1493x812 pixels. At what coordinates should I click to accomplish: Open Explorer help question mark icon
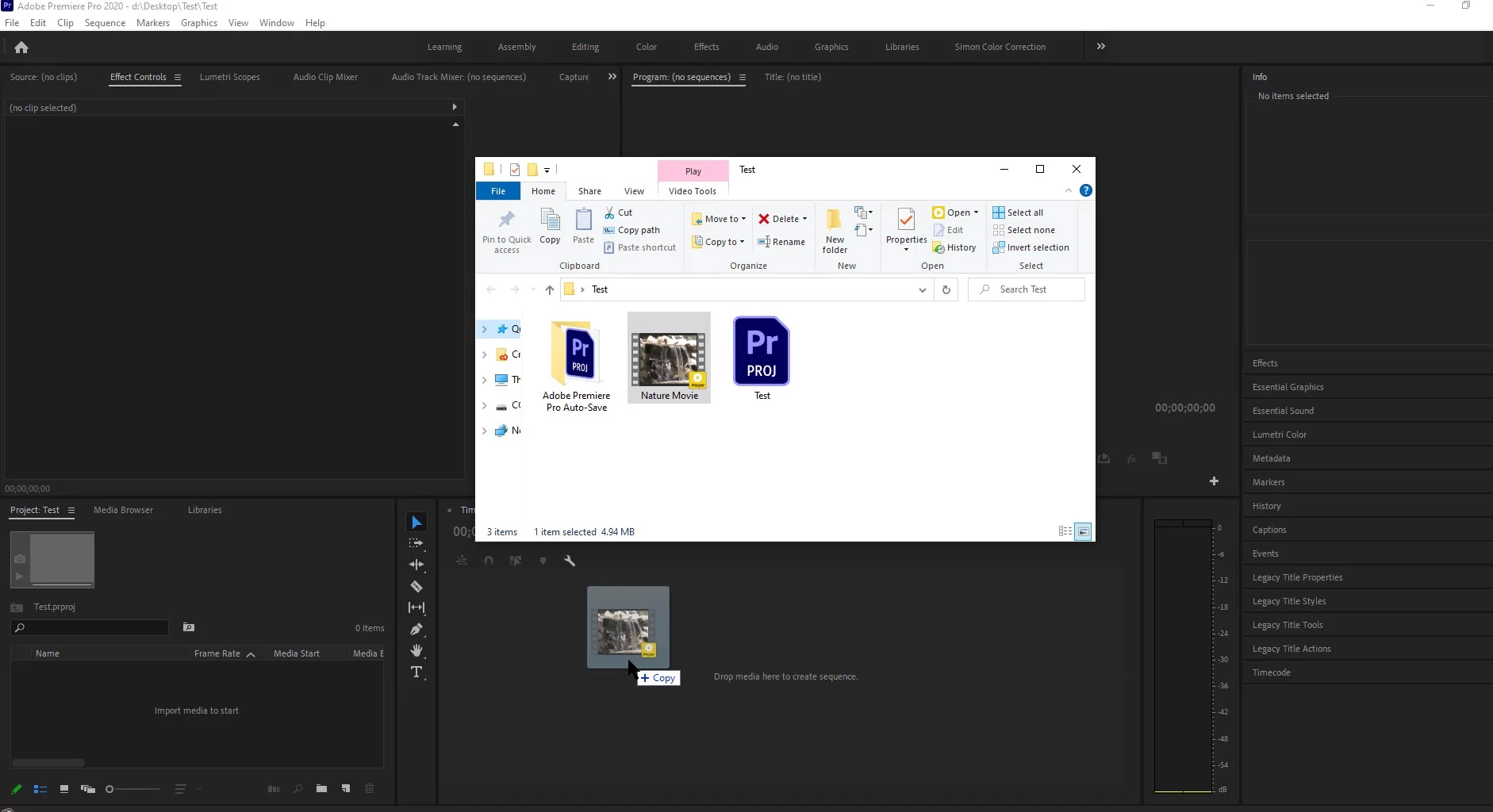coord(1086,190)
